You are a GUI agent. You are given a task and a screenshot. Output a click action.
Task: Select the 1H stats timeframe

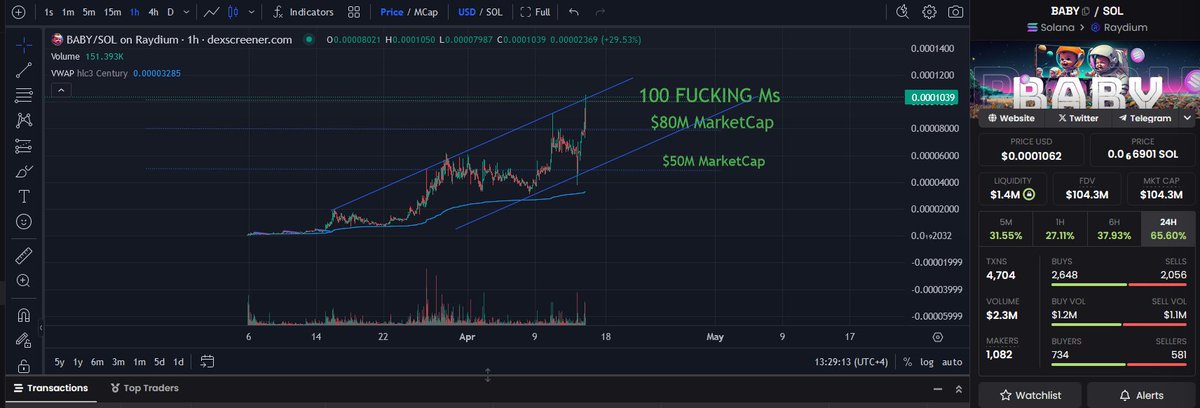click(x=1059, y=229)
